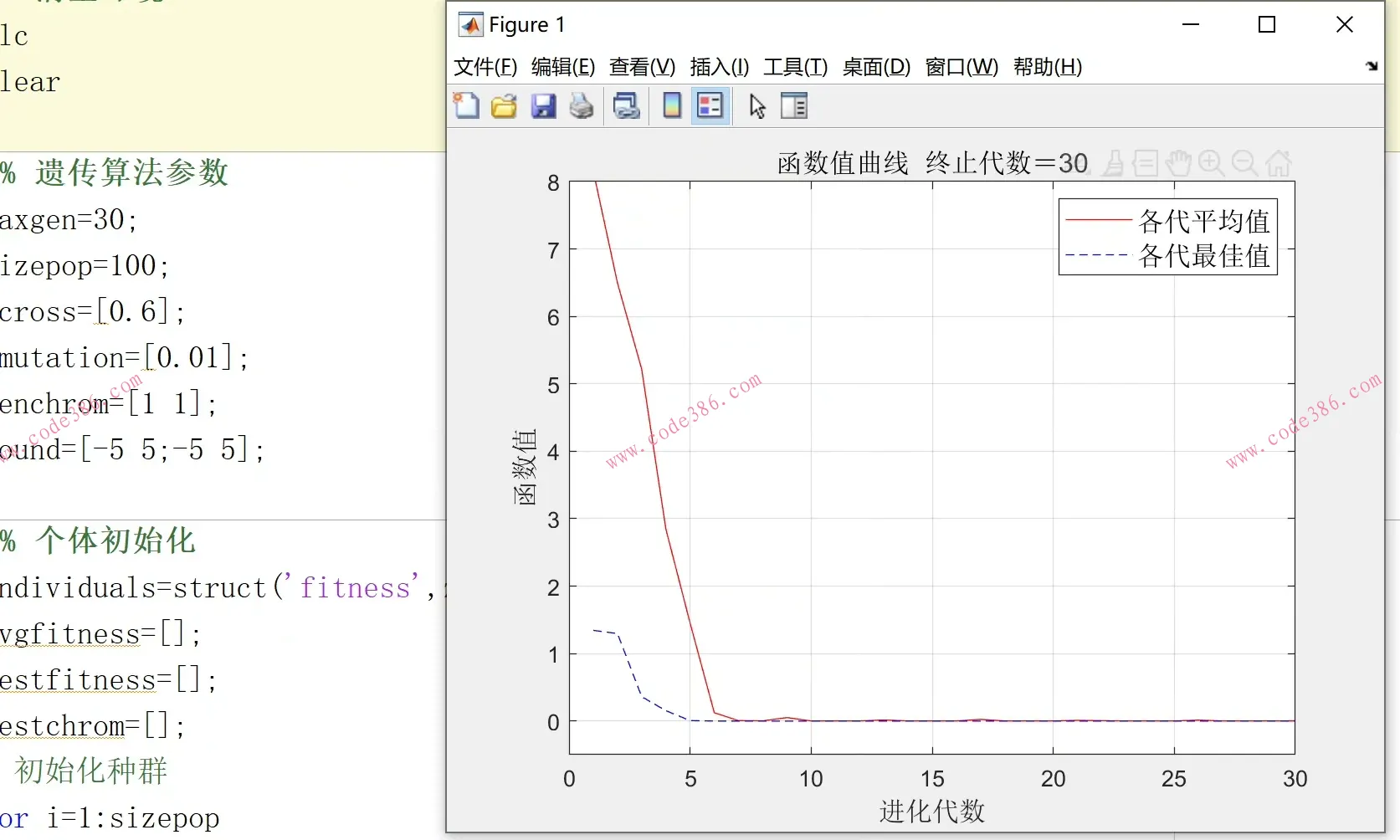Click the y-axis tick label 8
Viewport: 1400px width, 840px height.
553,183
